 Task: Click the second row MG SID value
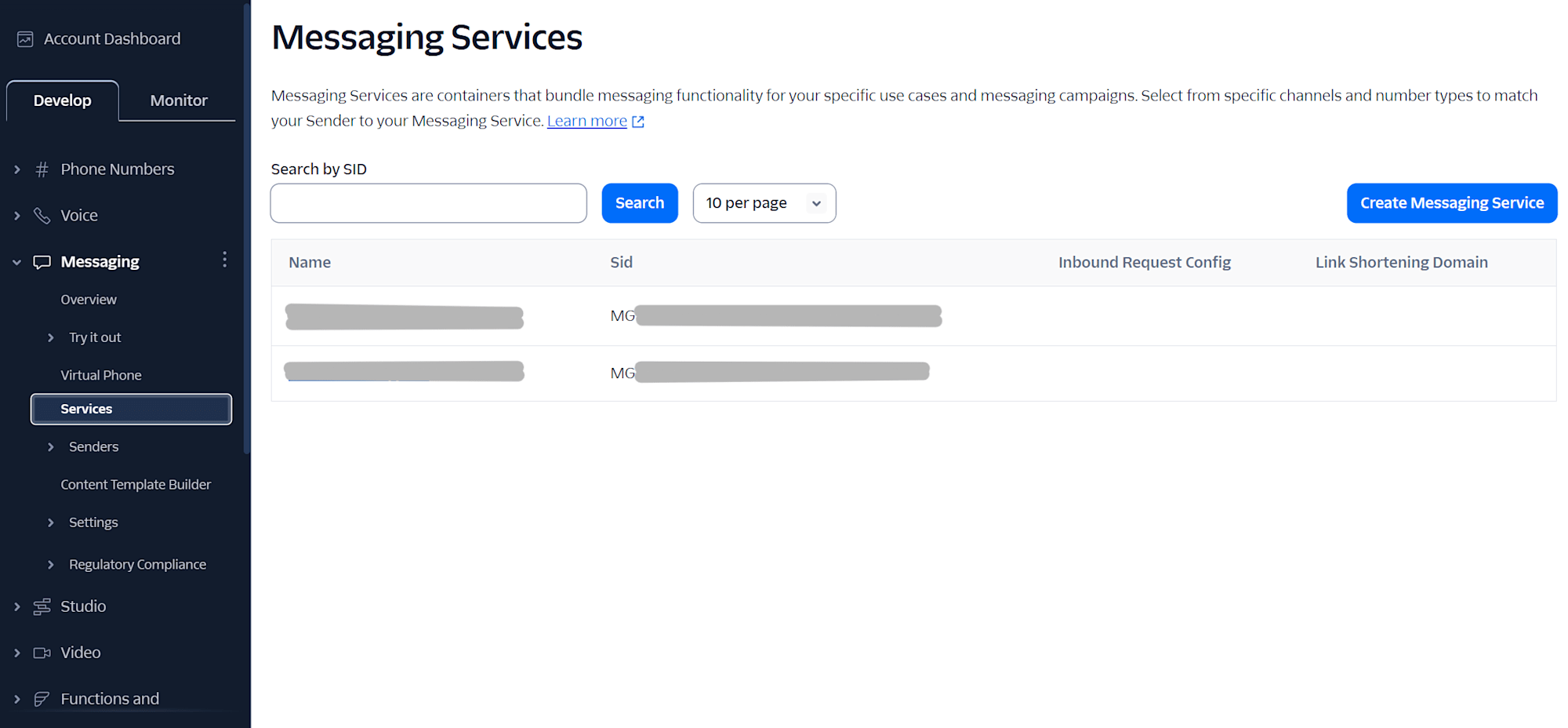pyautogui.click(x=770, y=372)
